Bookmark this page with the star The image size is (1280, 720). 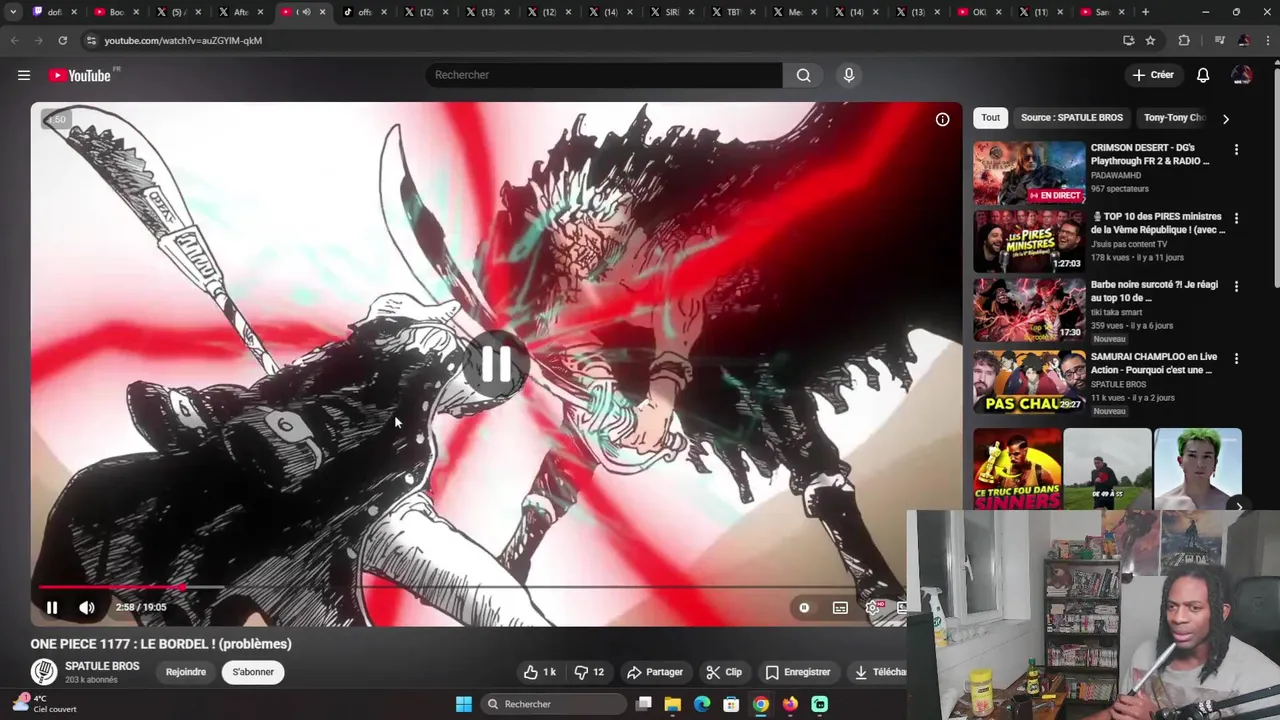click(1150, 40)
